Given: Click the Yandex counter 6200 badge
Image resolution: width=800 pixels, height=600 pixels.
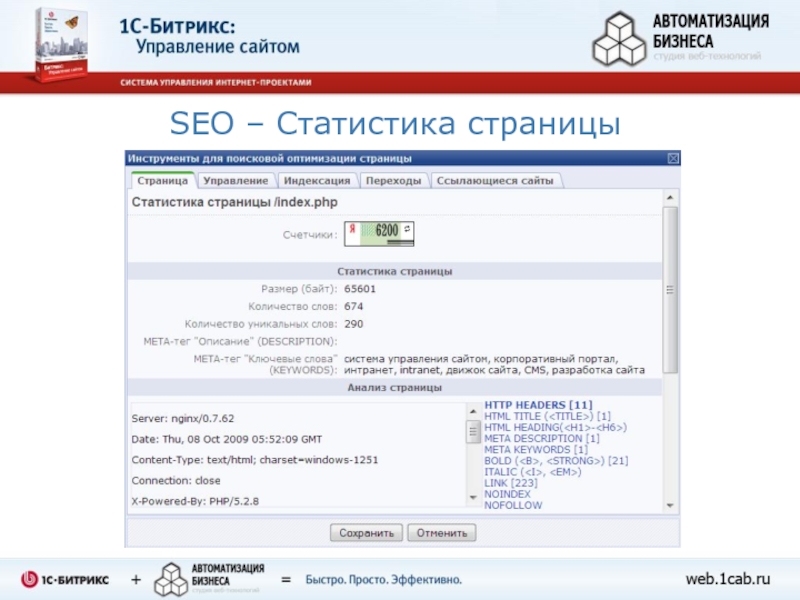Looking at the screenshot, I should point(379,234).
